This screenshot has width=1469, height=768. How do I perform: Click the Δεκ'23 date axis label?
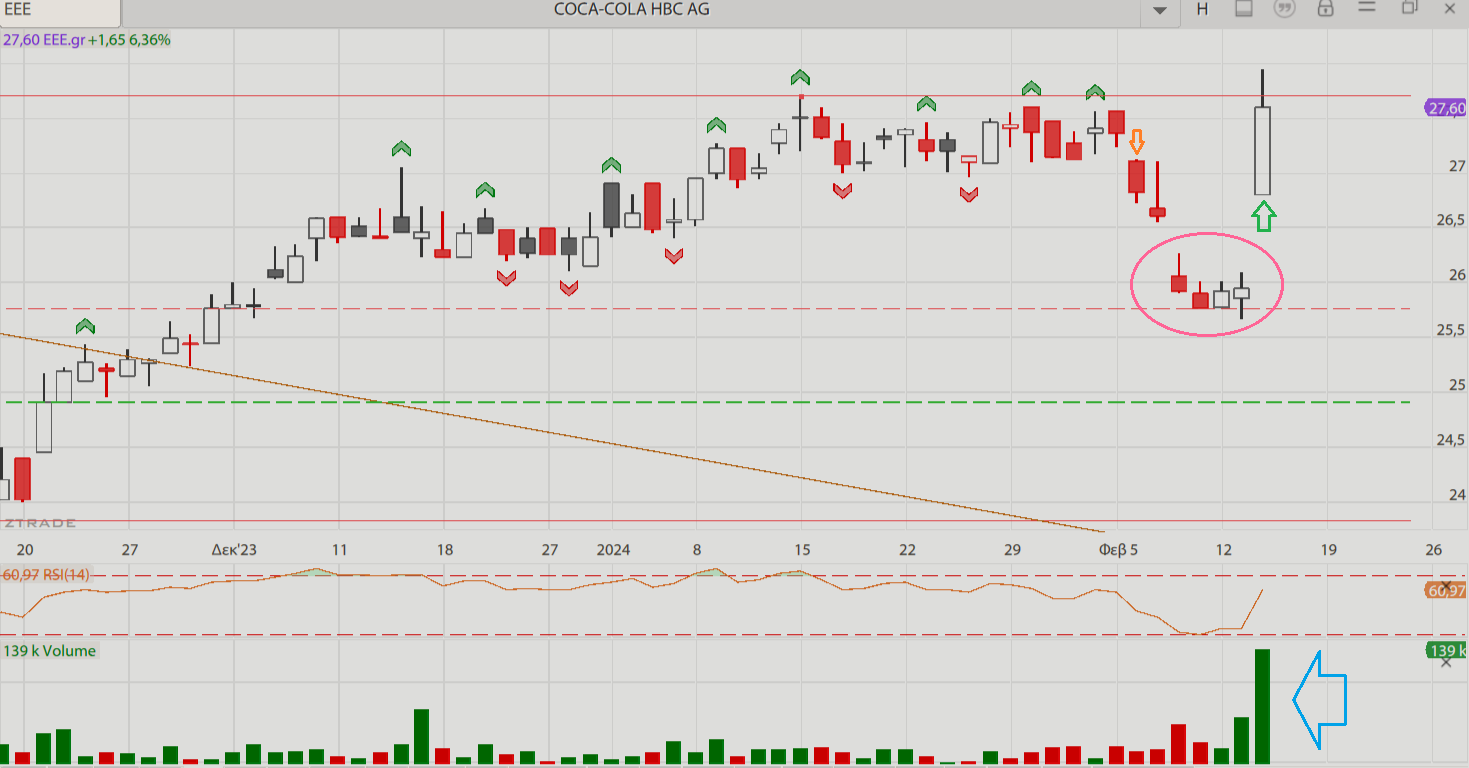(233, 549)
